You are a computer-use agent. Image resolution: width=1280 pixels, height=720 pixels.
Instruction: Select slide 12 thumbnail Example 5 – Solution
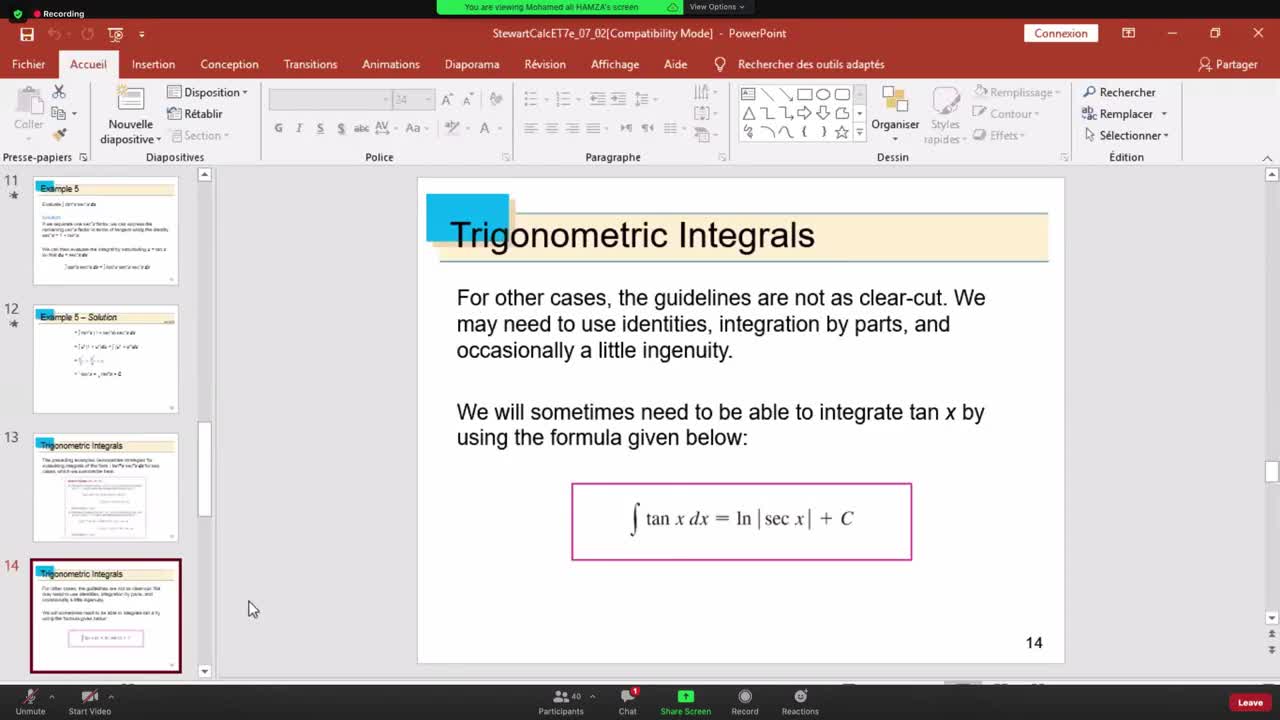coord(105,359)
